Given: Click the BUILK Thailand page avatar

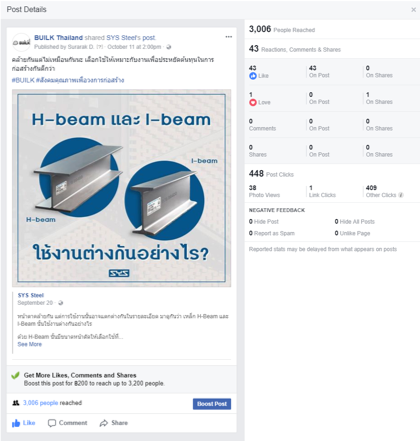Looking at the screenshot, I should (21, 42).
